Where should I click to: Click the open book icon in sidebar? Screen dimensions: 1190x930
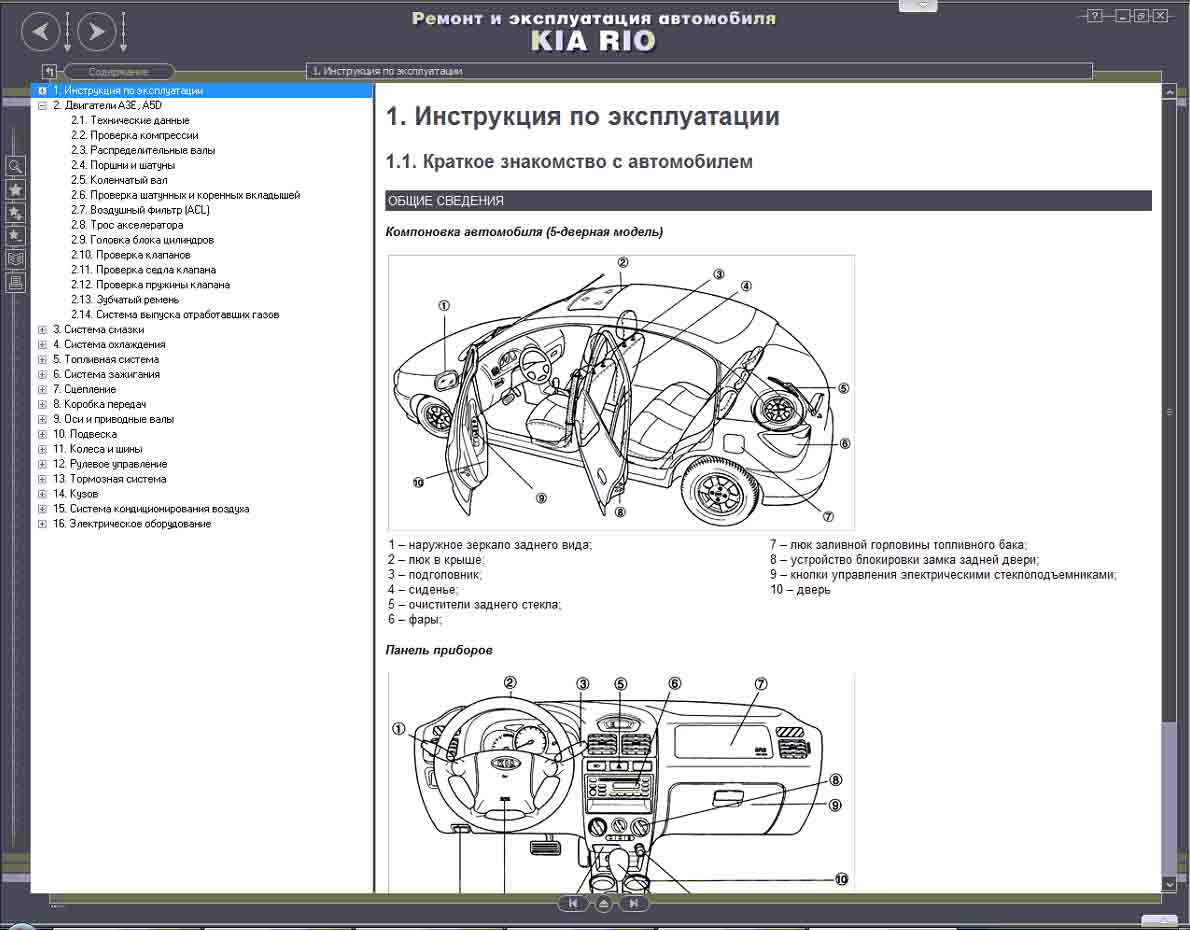(15, 259)
